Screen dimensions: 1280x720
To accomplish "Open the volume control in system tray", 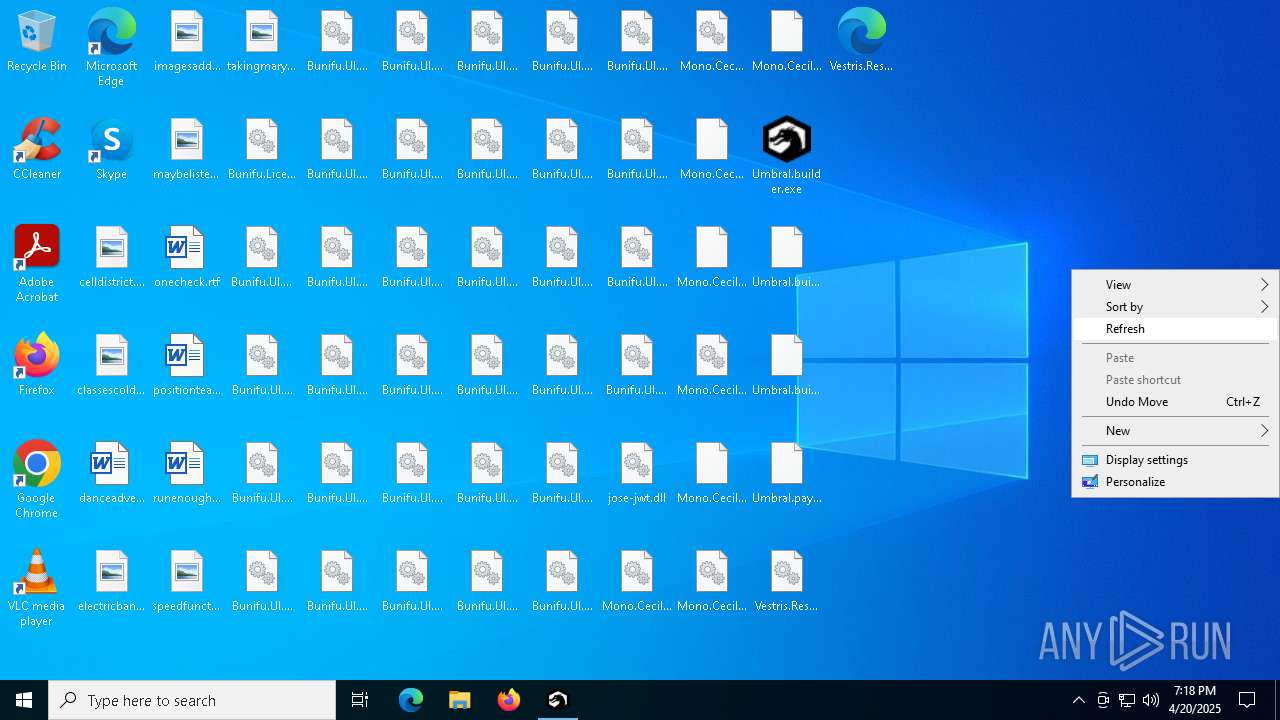I will (1151, 700).
